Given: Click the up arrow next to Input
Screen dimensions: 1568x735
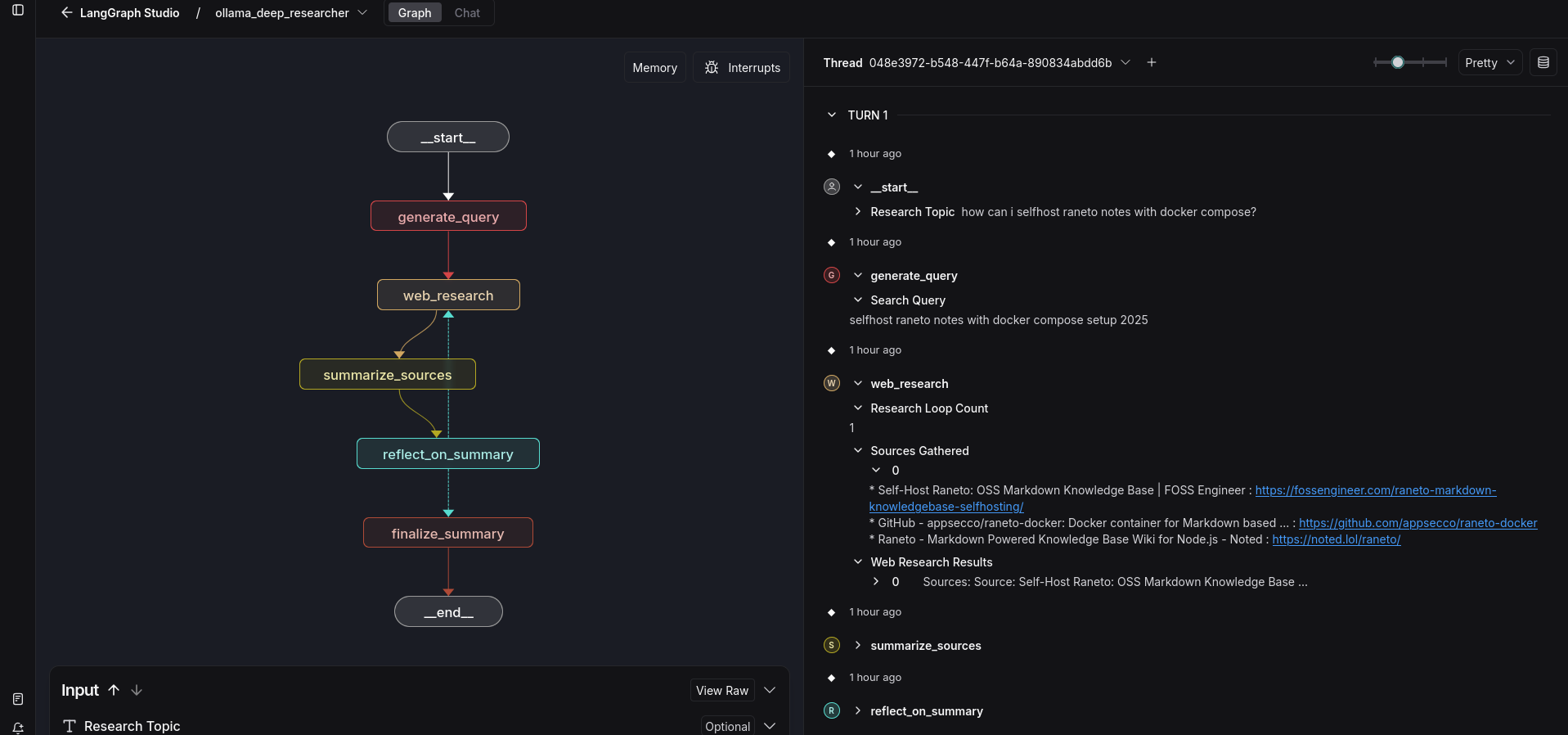Looking at the screenshot, I should click(114, 690).
